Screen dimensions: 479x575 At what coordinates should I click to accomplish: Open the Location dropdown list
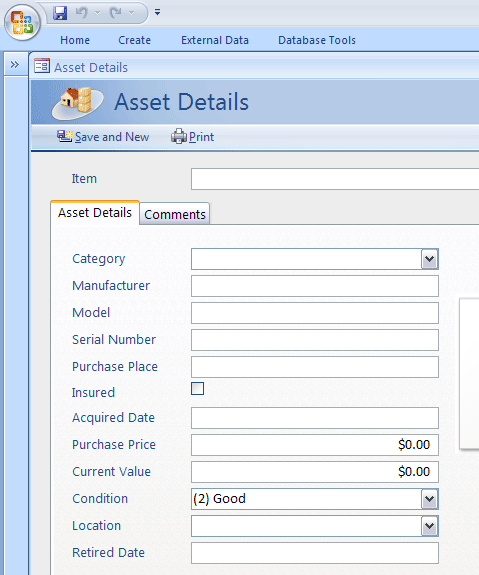click(x=429, y=526)
